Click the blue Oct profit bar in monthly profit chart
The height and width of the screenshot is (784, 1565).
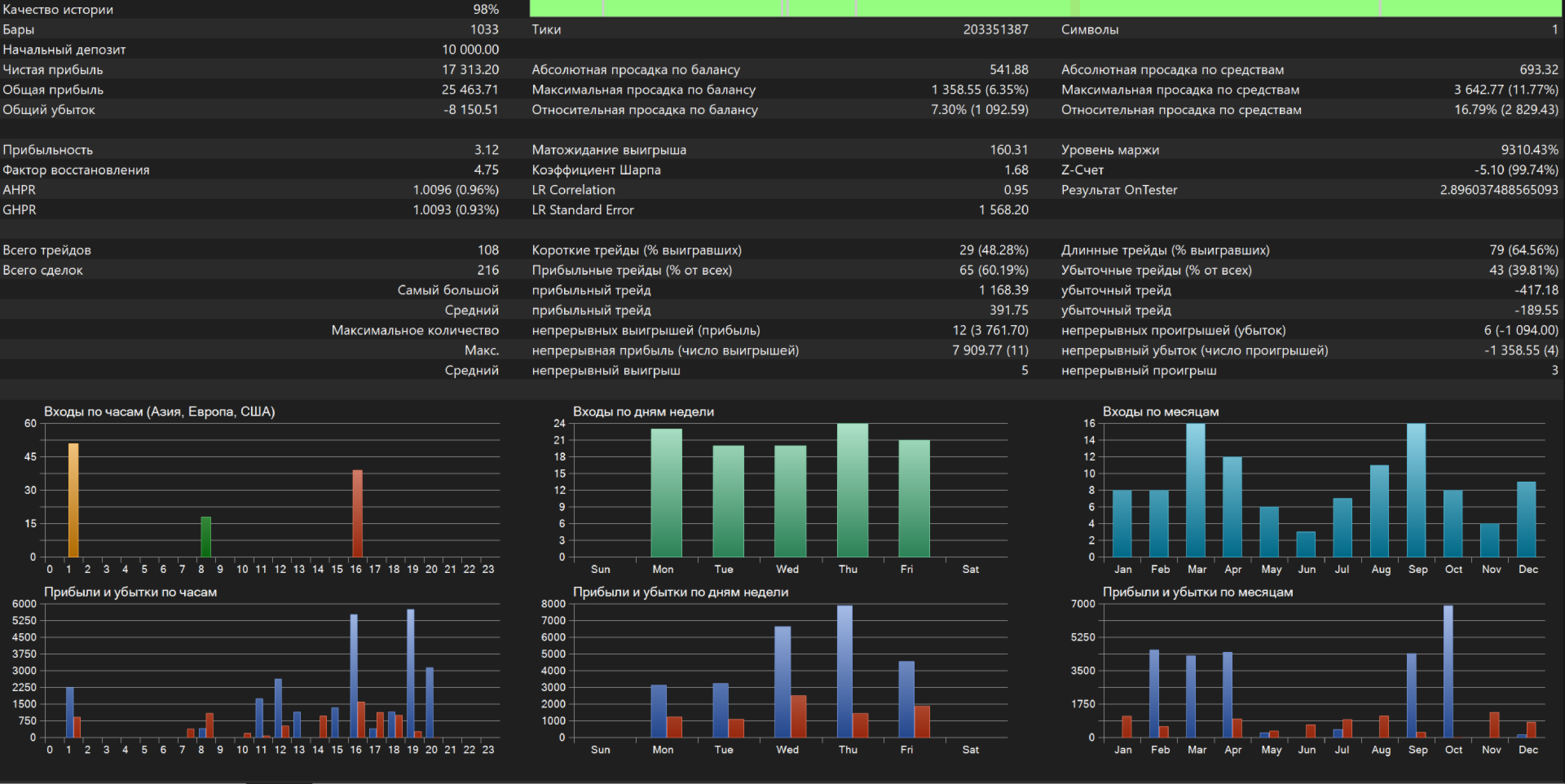pos(1448,671)
